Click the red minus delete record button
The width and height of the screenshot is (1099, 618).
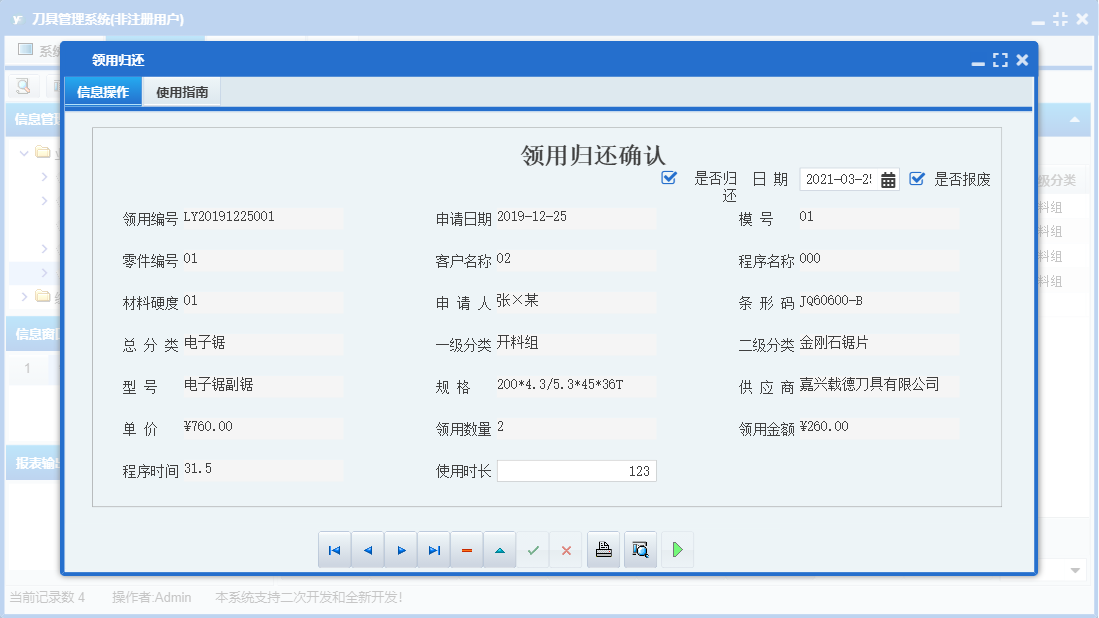click(x=467, y=550)
